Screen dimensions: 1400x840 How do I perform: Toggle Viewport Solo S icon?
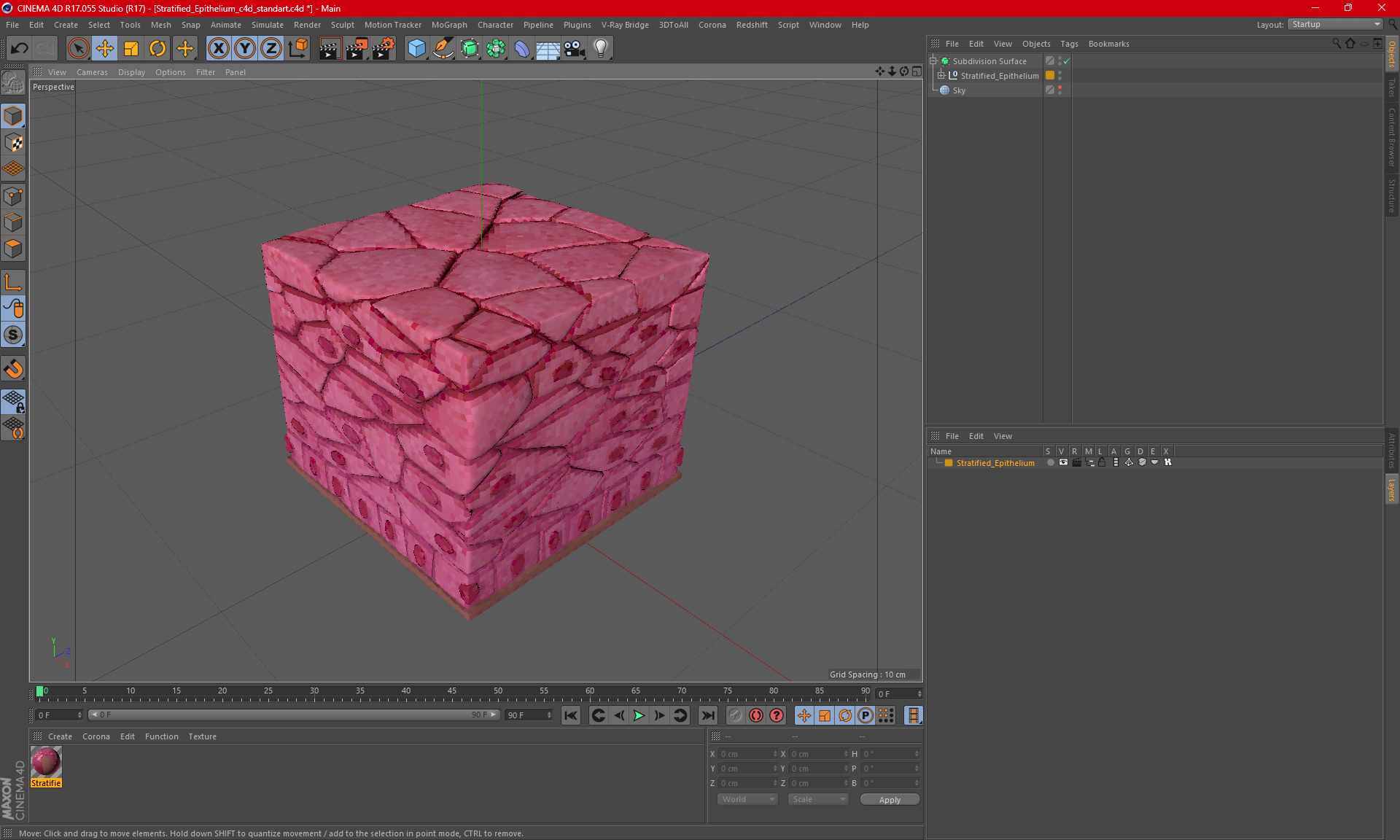(13, 335)
